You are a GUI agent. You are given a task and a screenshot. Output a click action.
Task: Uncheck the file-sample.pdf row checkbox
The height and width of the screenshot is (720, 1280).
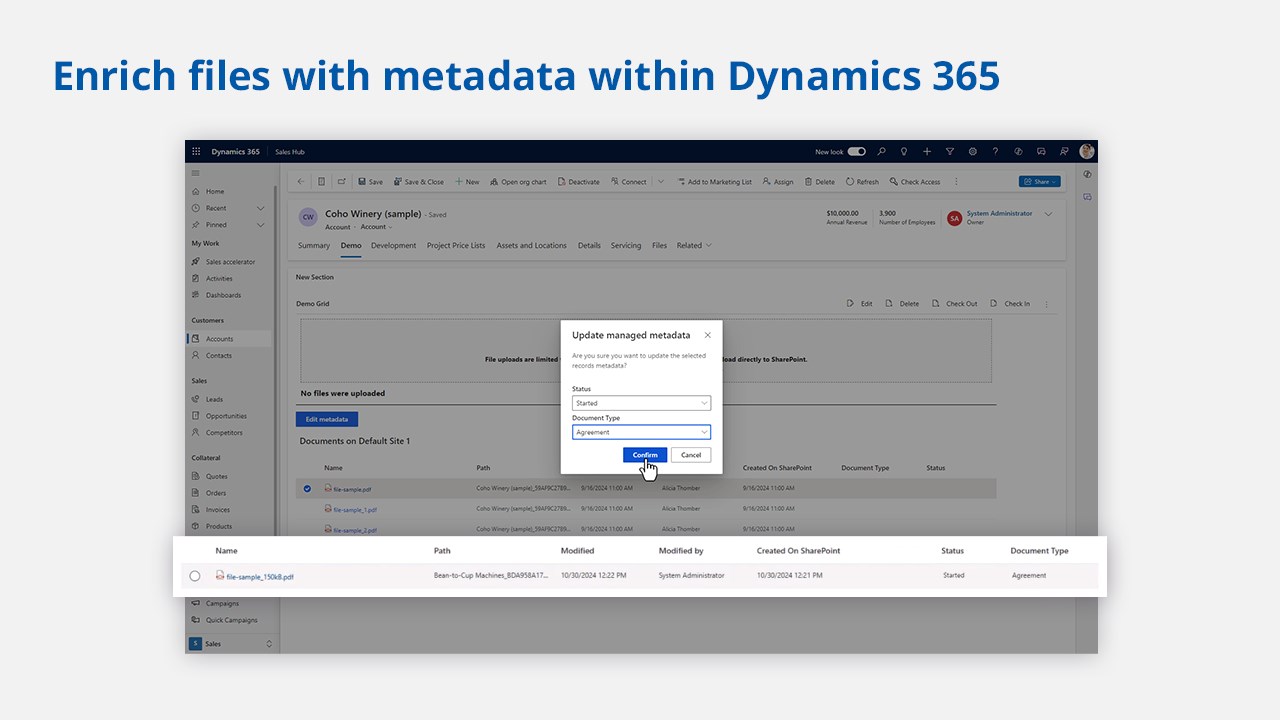[307, 488]
